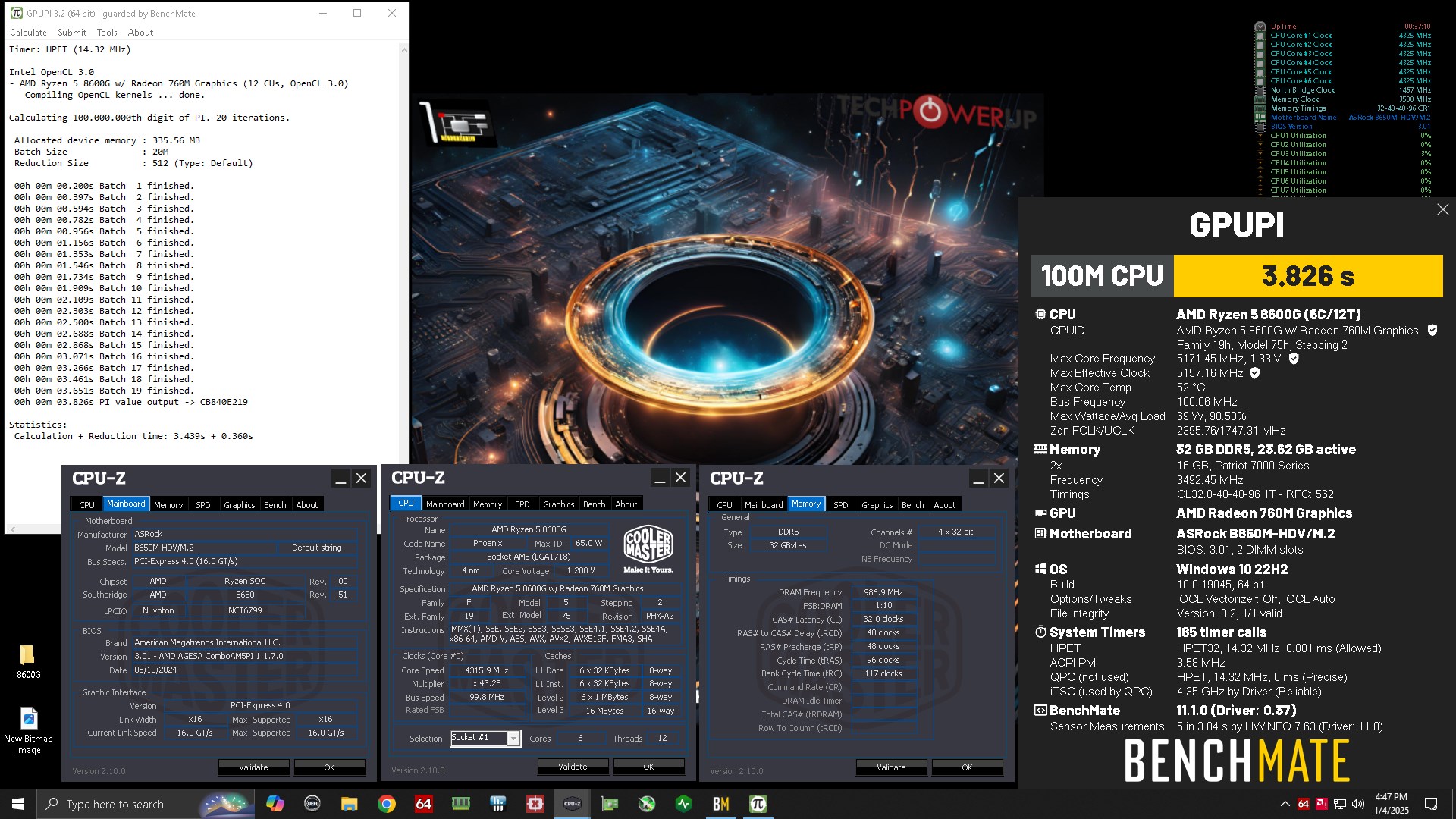Open the green heartbeat monitor taskbar icon

pyautogui.click(x=684, y=804)
